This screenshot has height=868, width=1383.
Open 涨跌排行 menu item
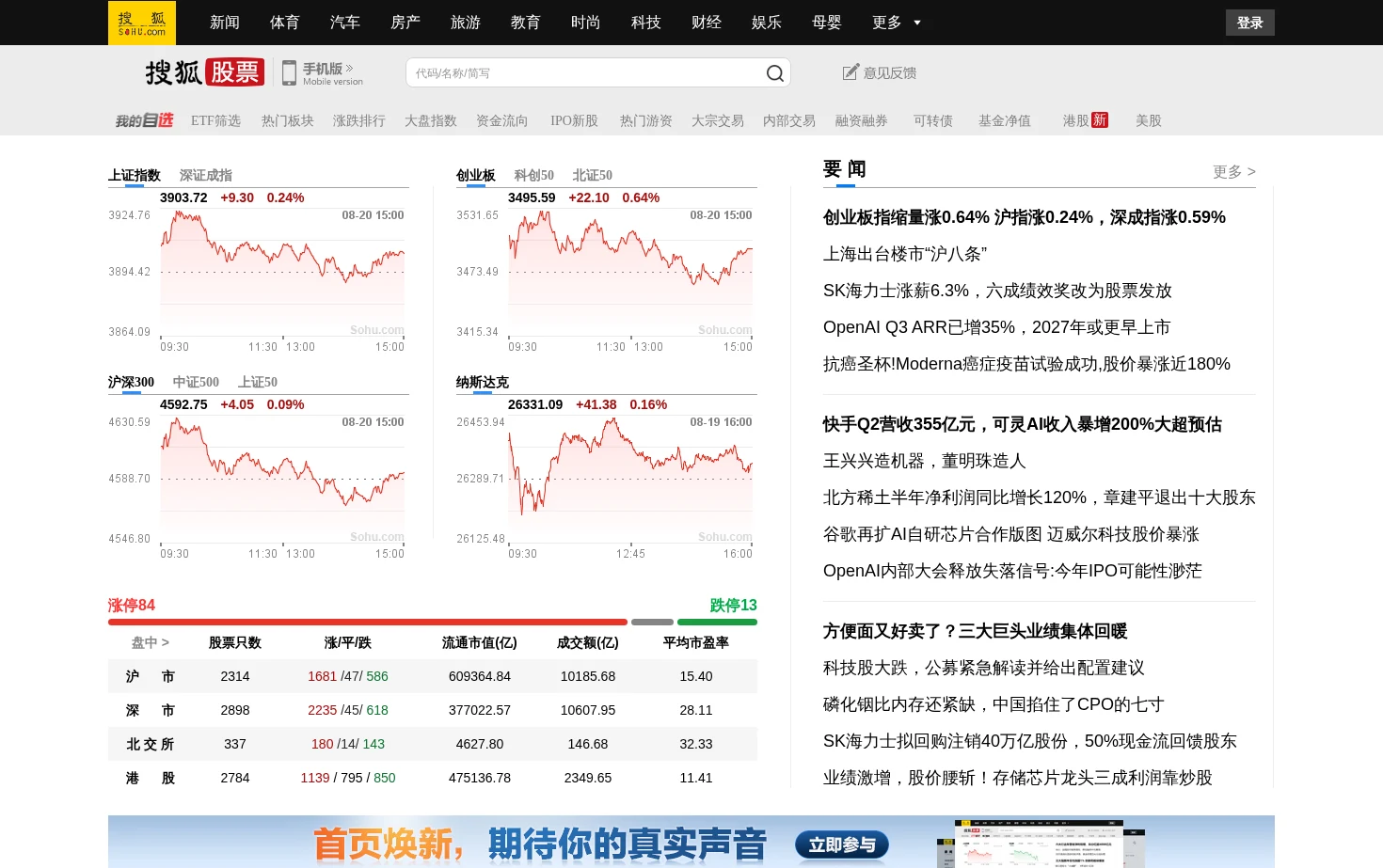tap(359, 120)
